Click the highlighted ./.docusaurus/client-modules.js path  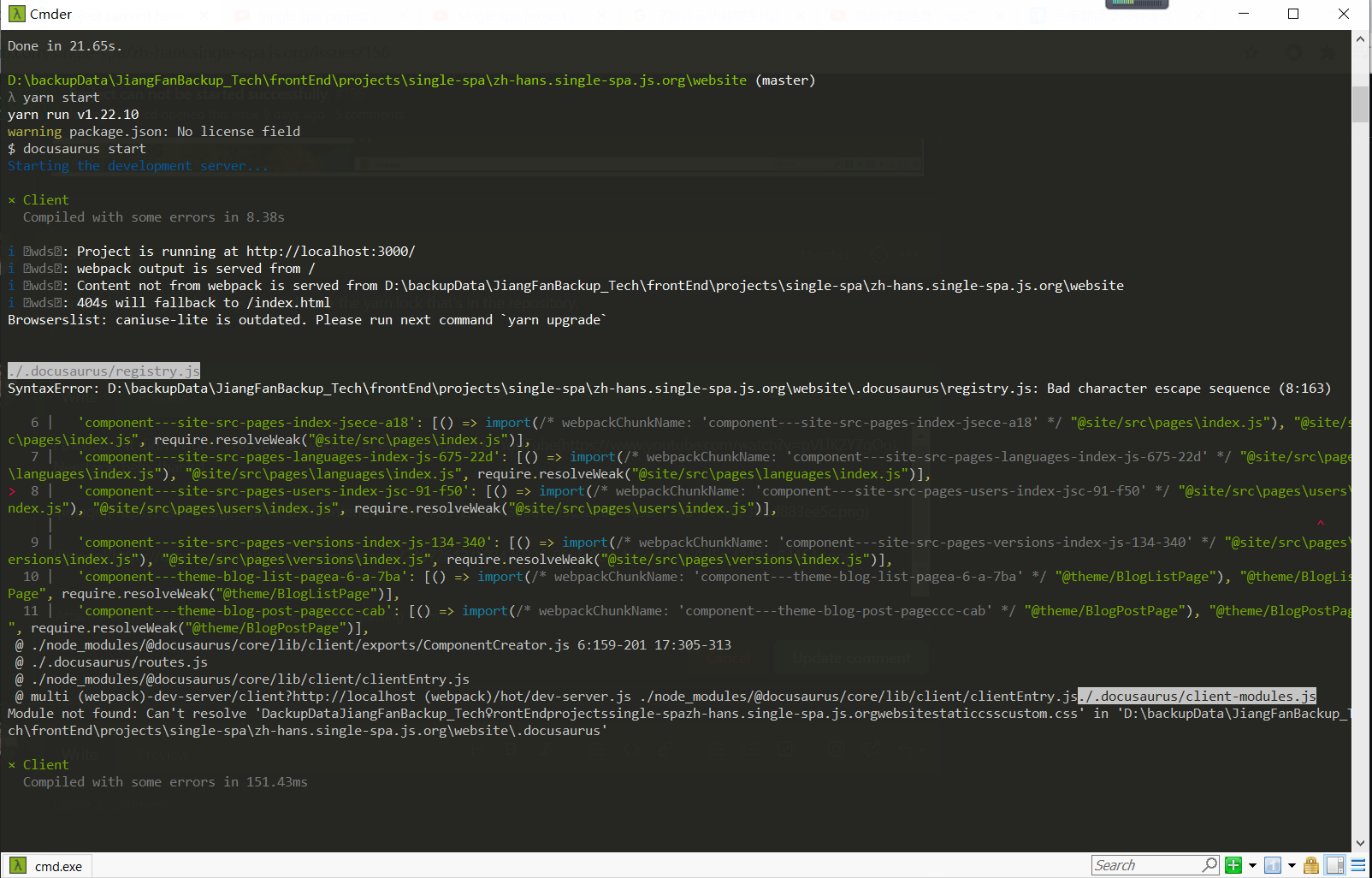(x=1198, y=696)
